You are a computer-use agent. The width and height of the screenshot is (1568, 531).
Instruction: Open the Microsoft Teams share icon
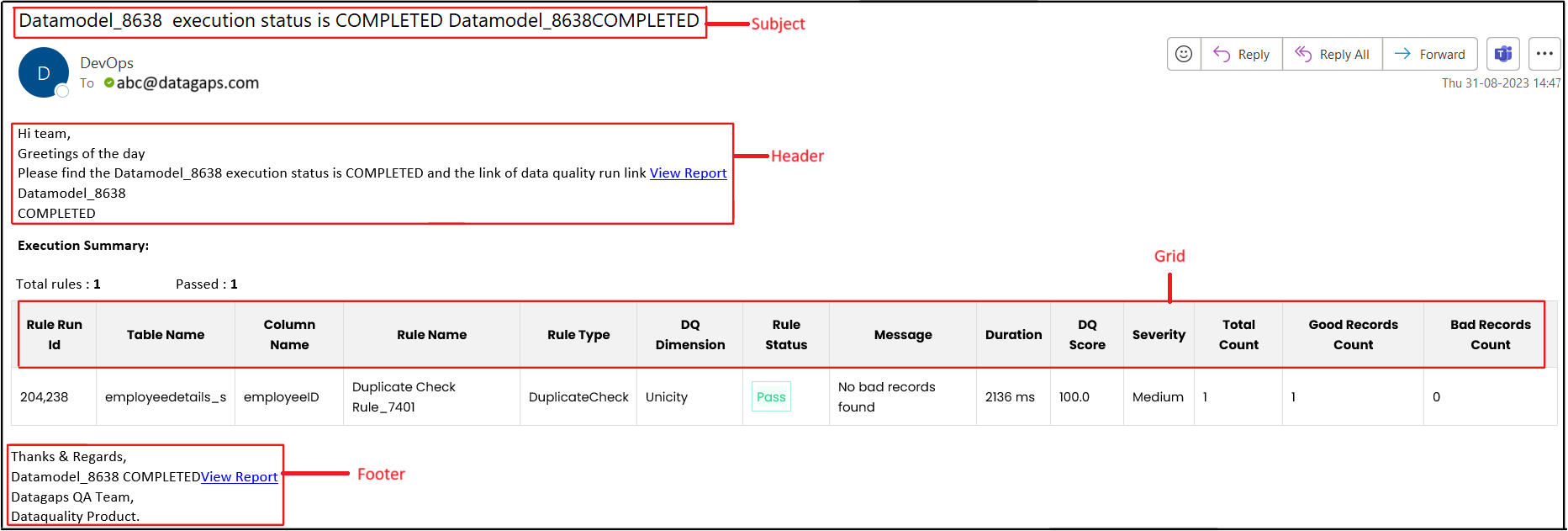click(1503, 54)
